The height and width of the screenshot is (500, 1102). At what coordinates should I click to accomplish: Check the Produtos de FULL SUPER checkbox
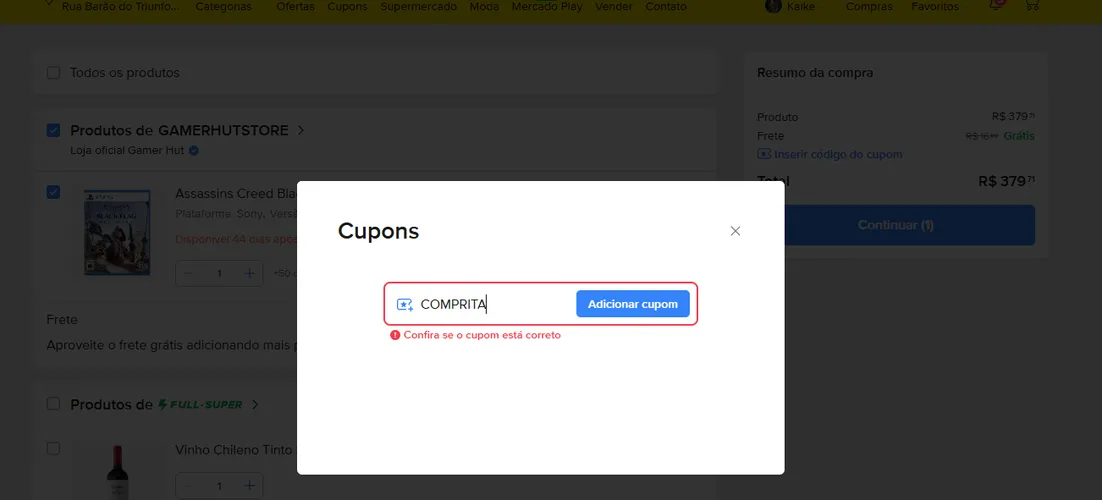click(53, 404)
